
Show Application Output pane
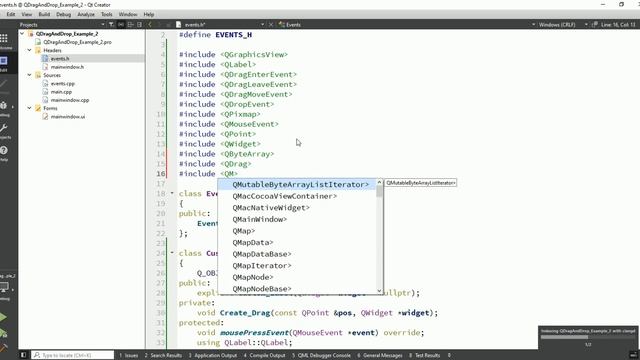pyautogui.click(x=213, y=356)
